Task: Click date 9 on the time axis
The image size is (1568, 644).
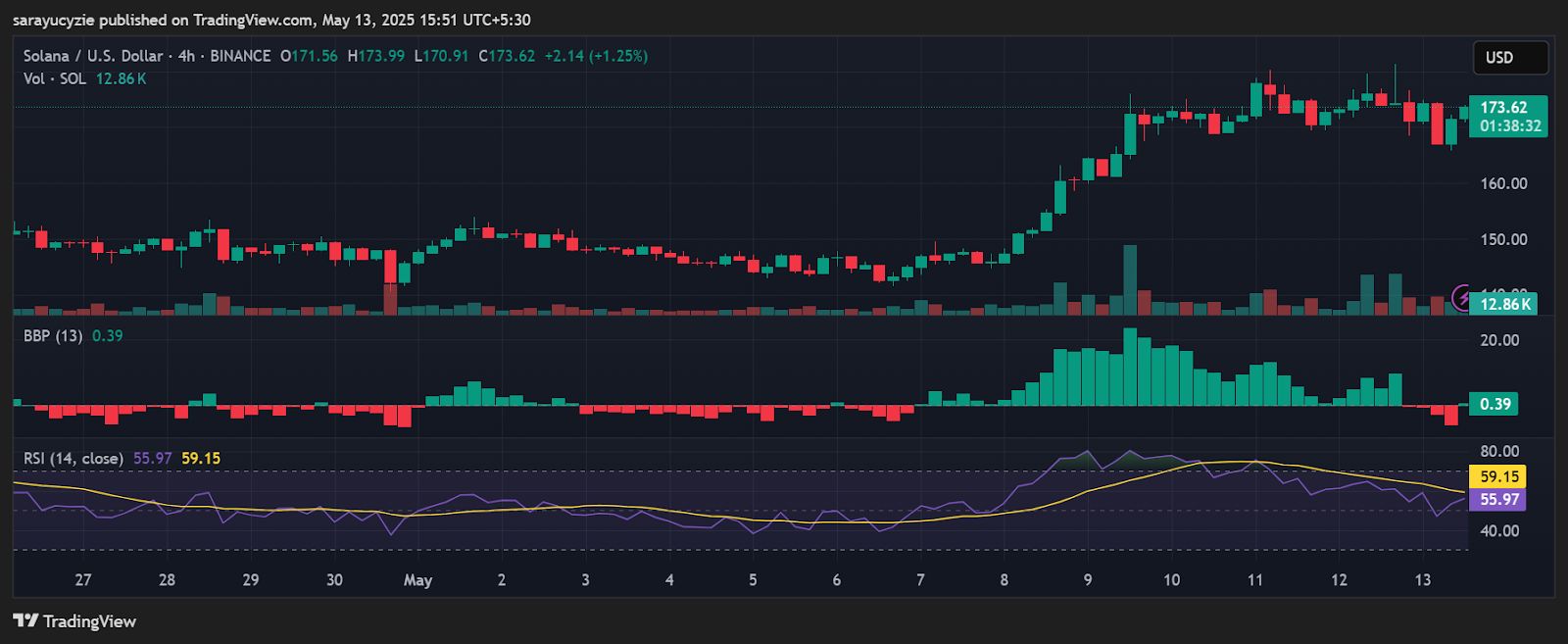Action: [1088, 580]
